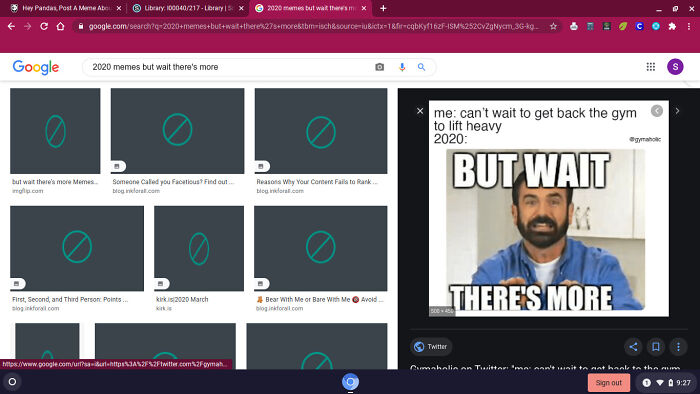Save previewed image to collection
This screenshot has height=394, width=700.
(656, 347)
